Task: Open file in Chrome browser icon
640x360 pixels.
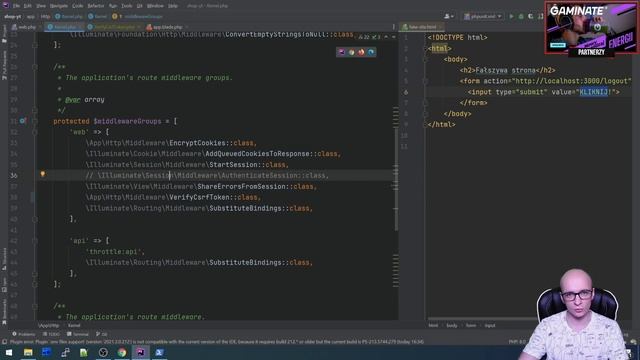Action: point(351,52)
